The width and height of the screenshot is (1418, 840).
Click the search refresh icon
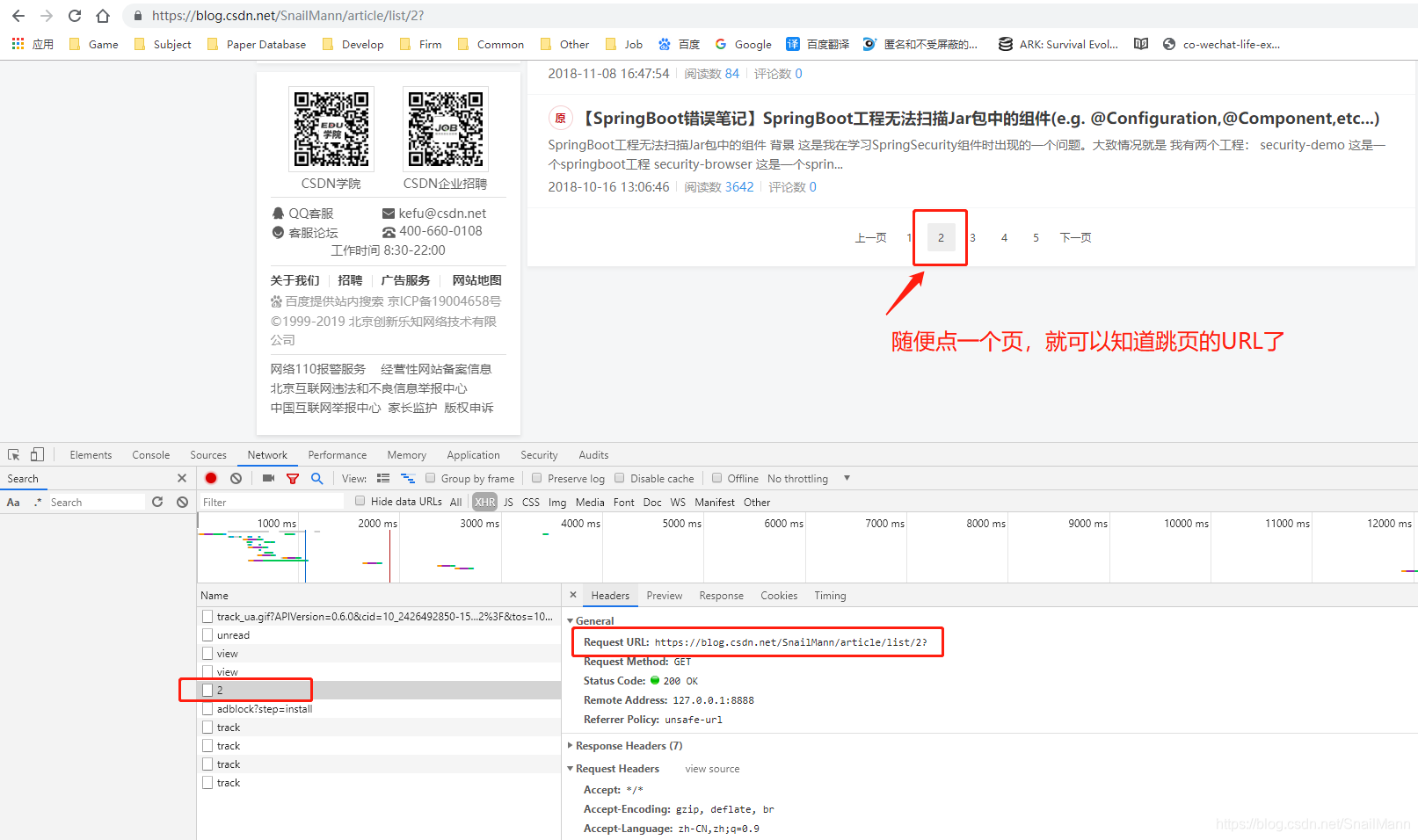tap(157, 502)
